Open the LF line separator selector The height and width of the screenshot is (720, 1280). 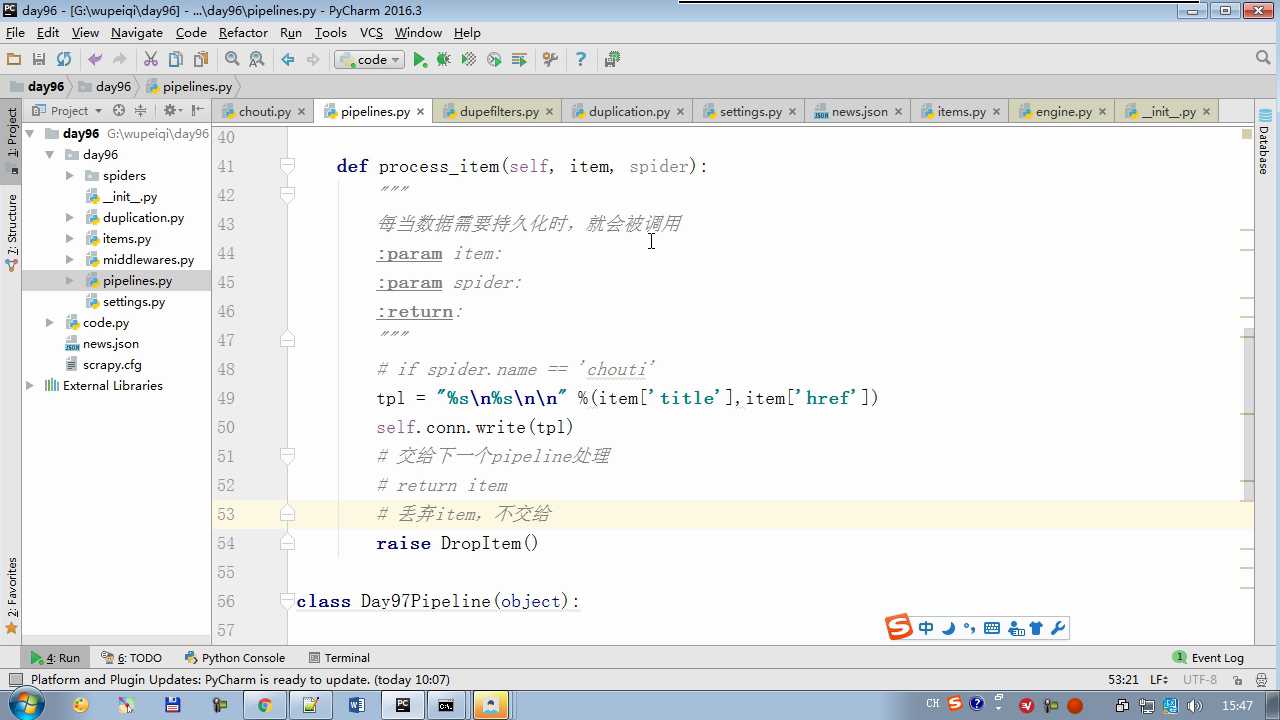tap(1160, 680)
